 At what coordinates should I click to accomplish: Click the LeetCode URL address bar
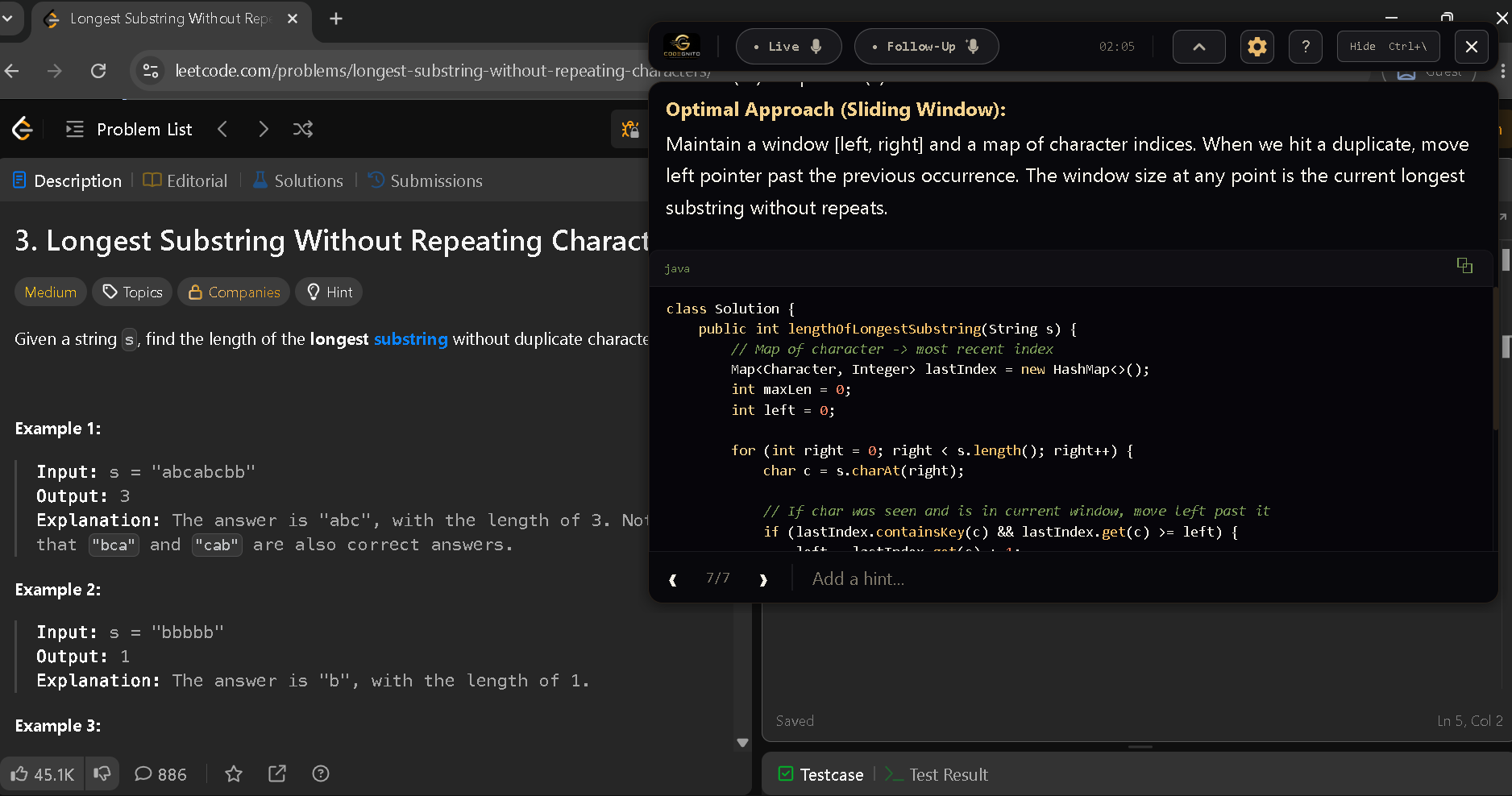pyautogui.click(x=442, y=71)
